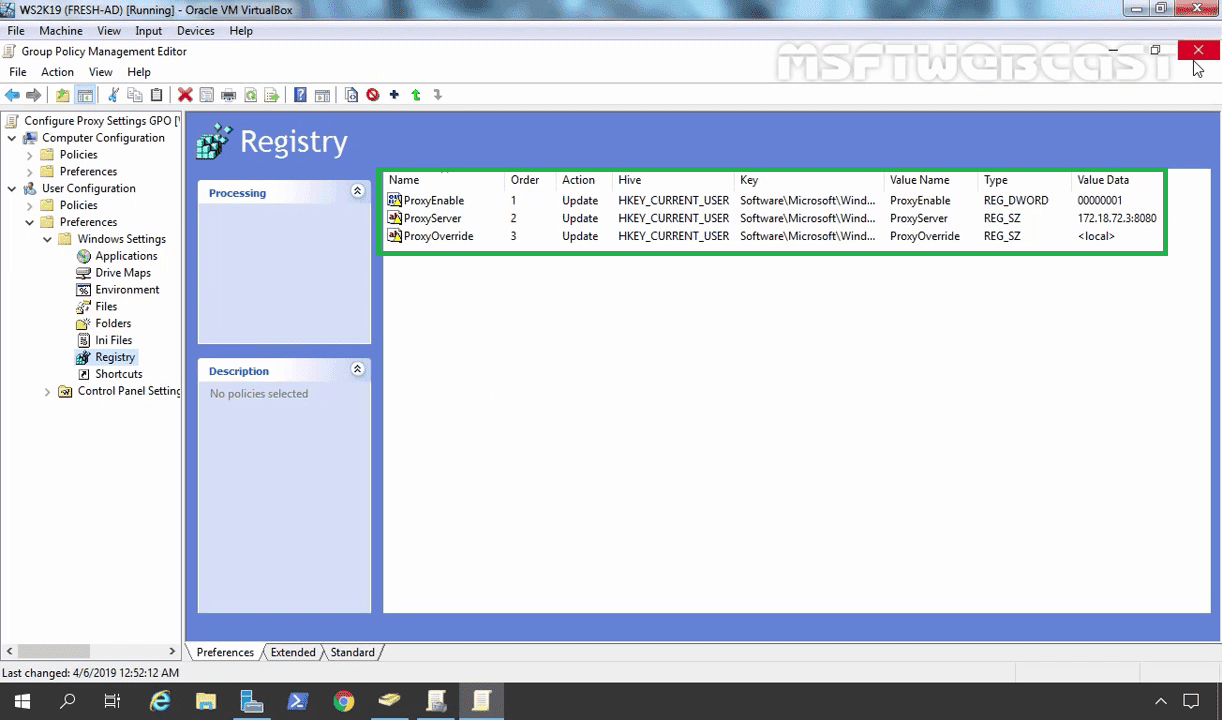Click tree pane scrollbar right arrow

(172, 652)
